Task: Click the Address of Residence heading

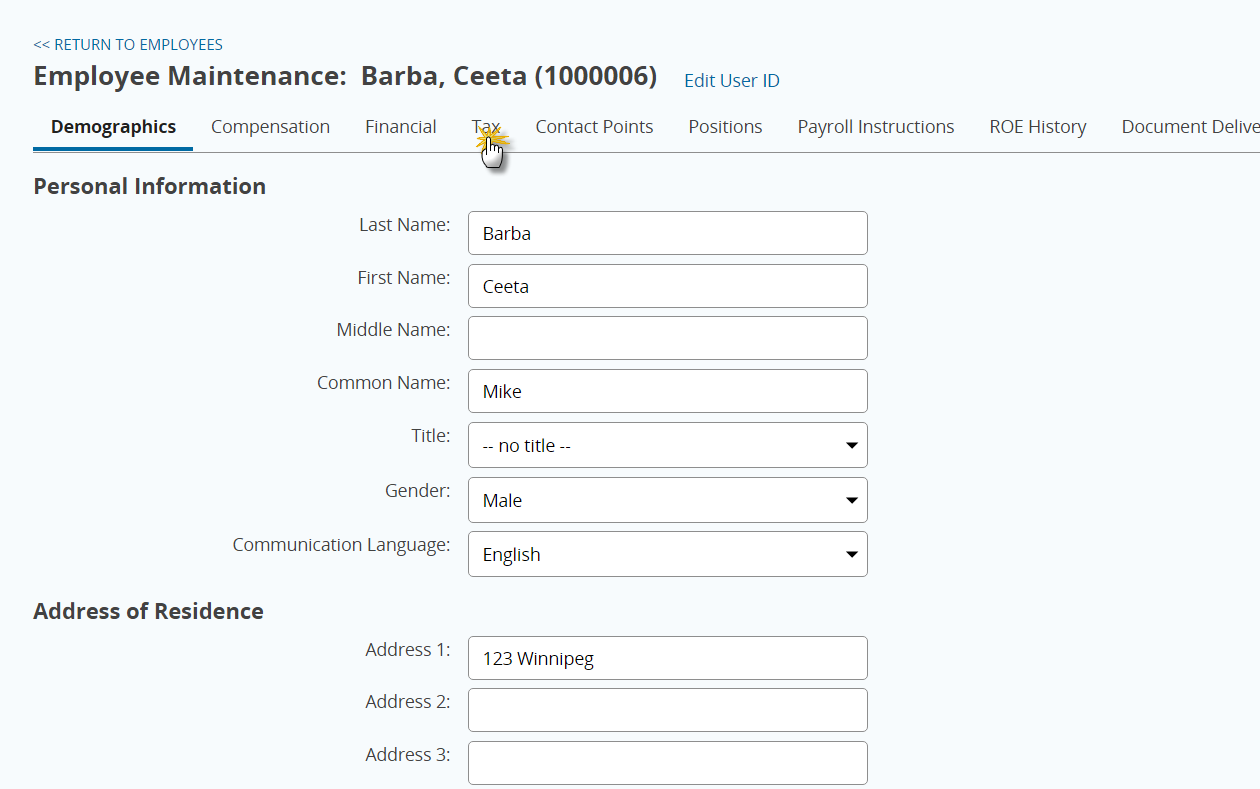Action: [x=148, y=611]
